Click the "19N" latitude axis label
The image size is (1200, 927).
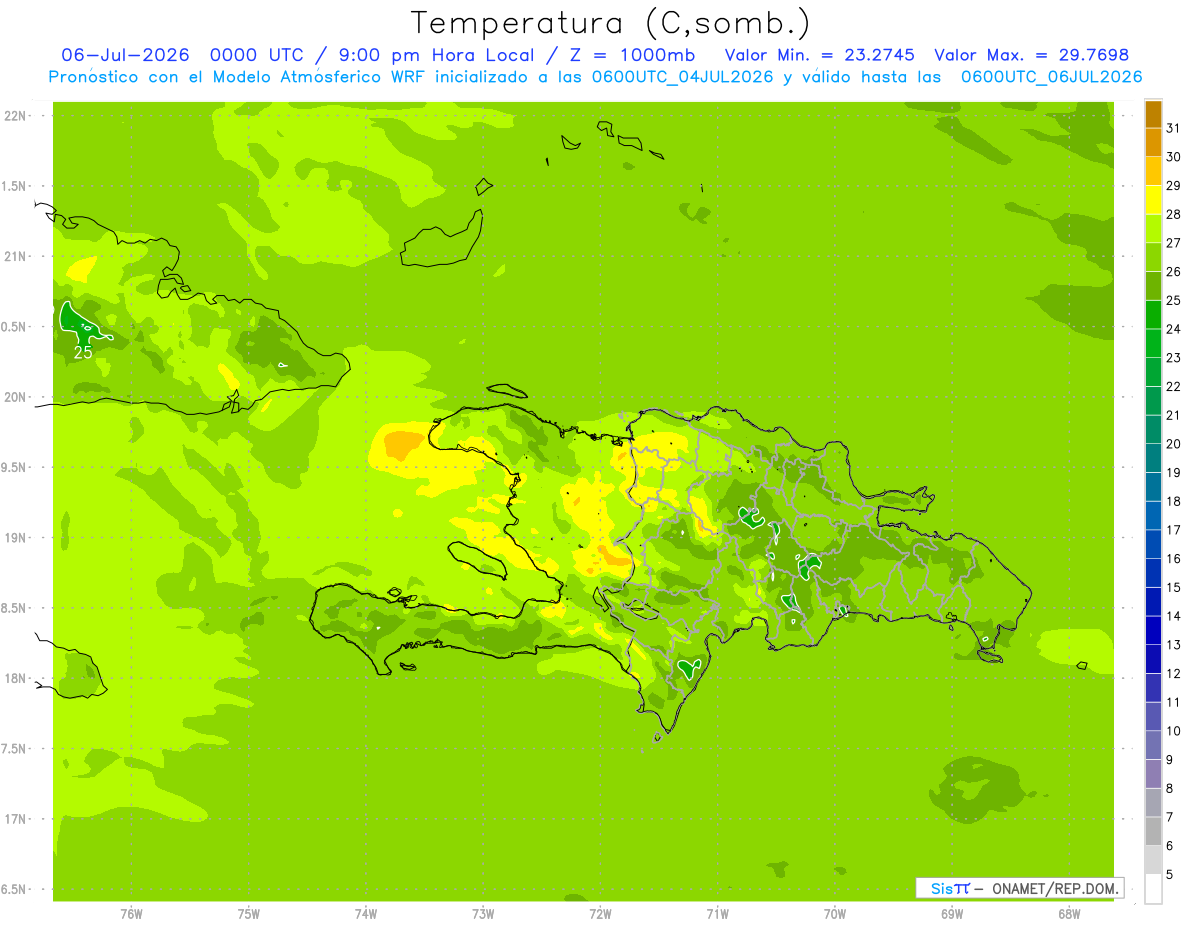[x=16, y=538]
